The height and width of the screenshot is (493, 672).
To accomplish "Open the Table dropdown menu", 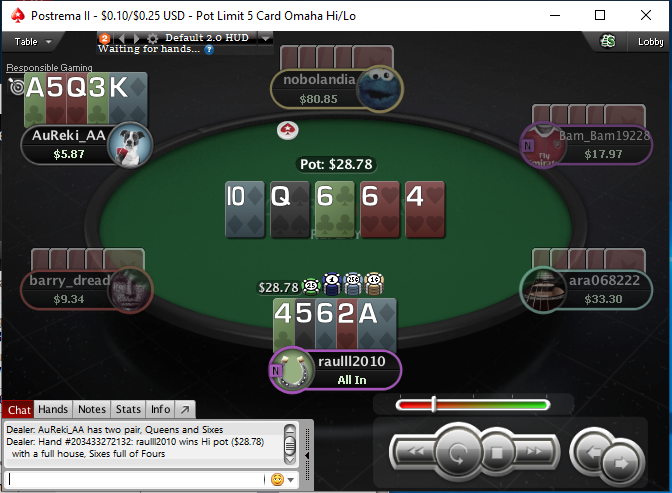I will pyautogui.click(x=33, y=42).
